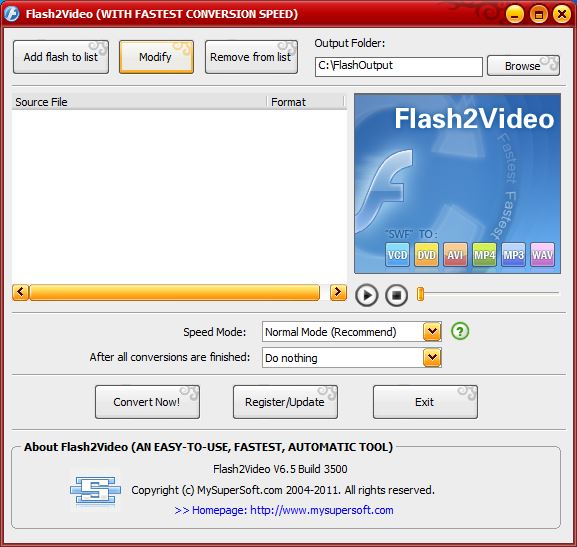Click the MySuperSoft logo icon

95,490
